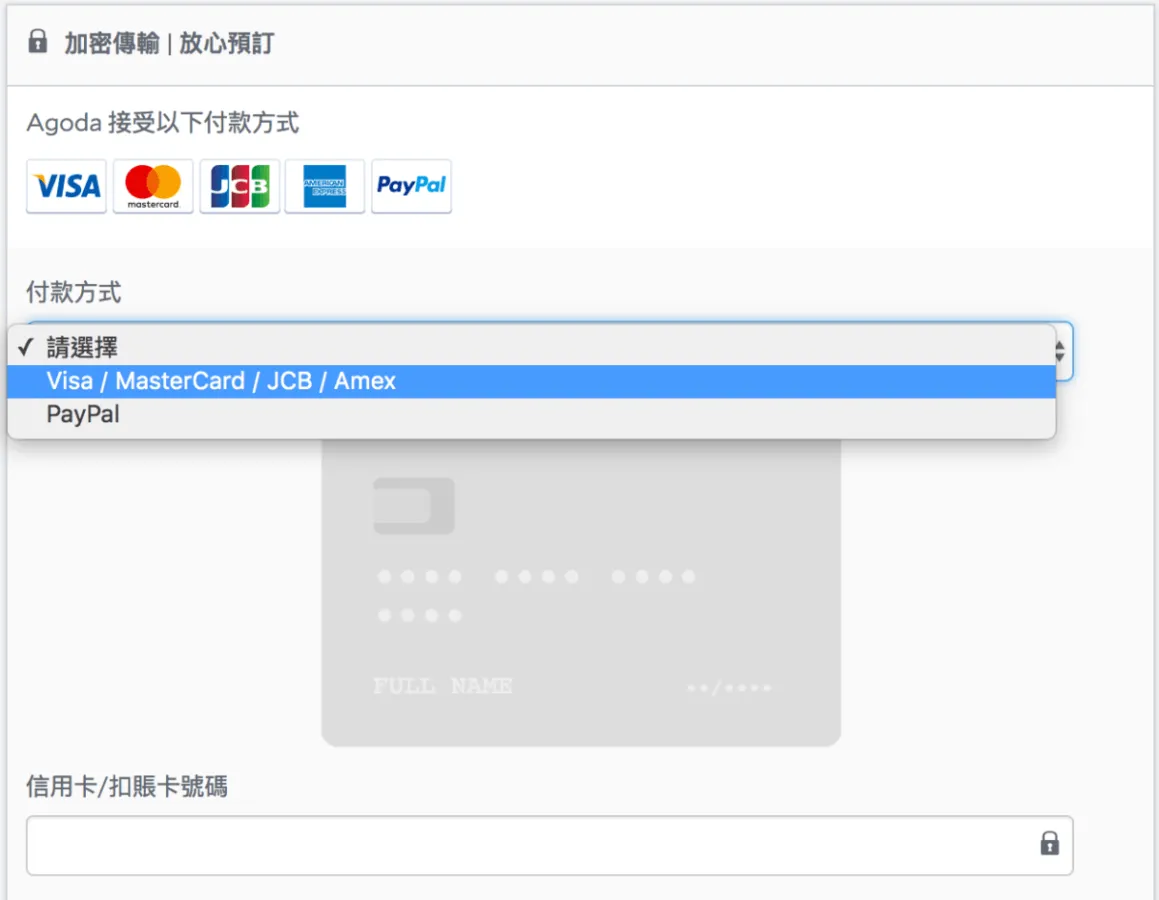The height and width of the screenshot is (900, 1159).
Task: Focus the 信用卡/扣賬卡號碼 input field
Action: (550, 846)
